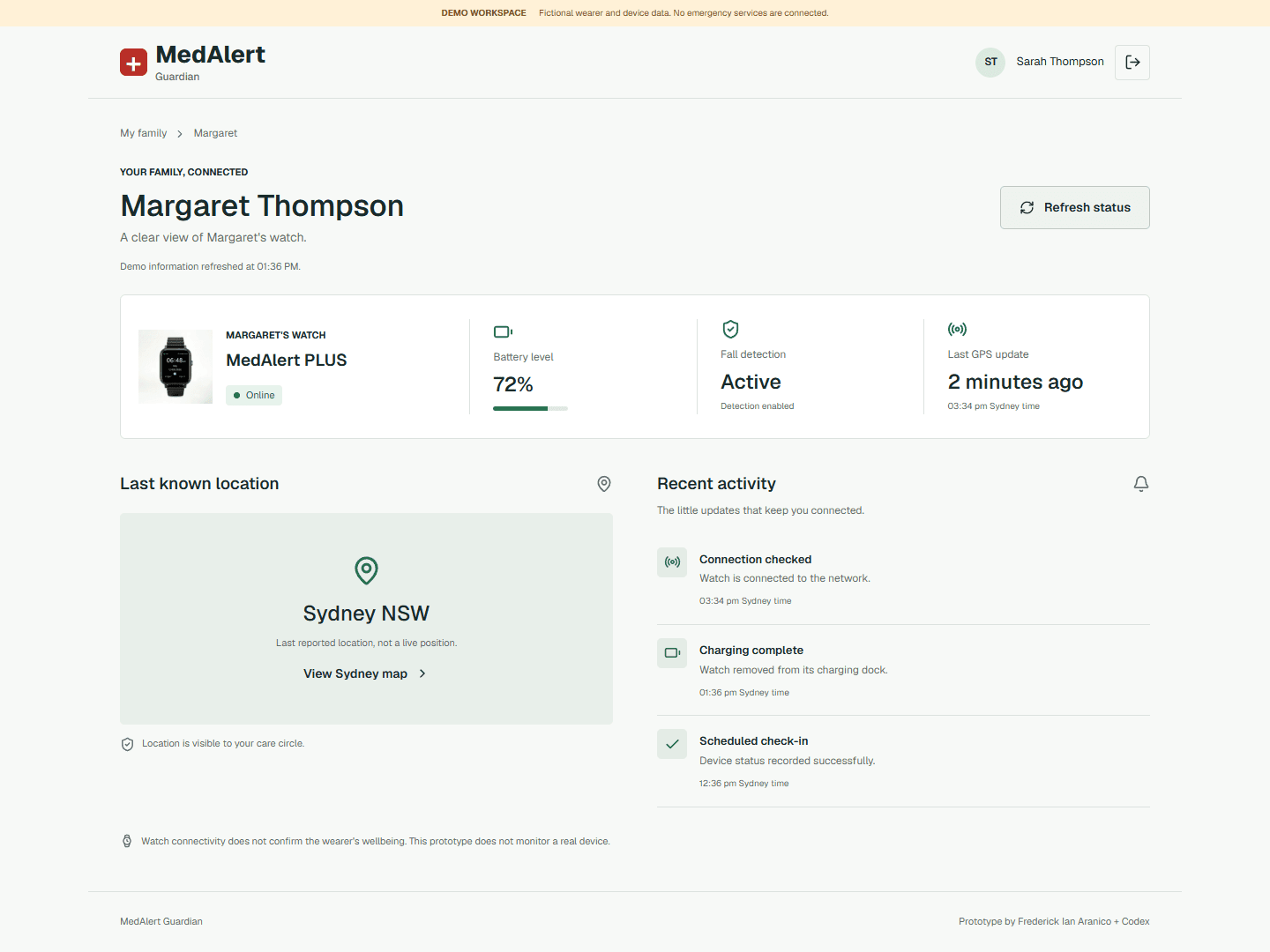Select the Margaret breadcrumb item
1270x952 pixels.
215,133
